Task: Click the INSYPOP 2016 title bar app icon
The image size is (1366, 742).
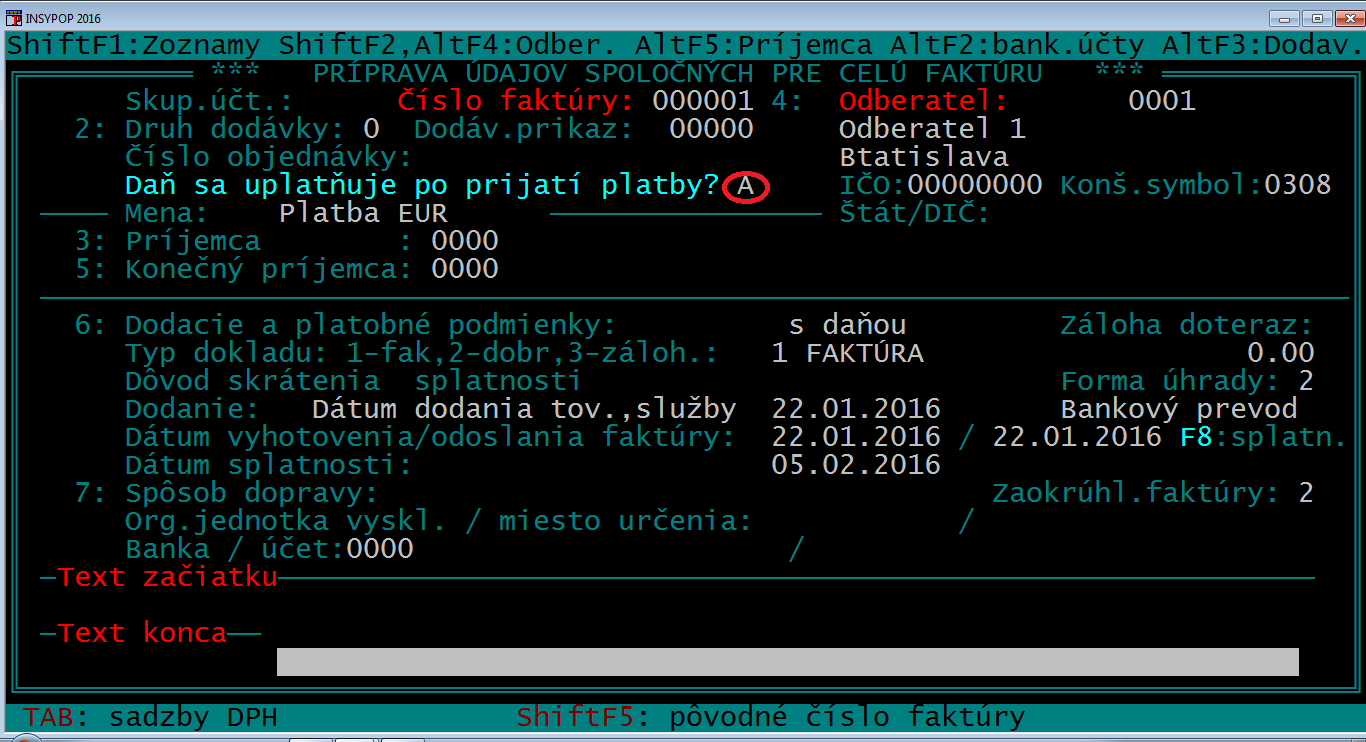Action: (14, 17)
